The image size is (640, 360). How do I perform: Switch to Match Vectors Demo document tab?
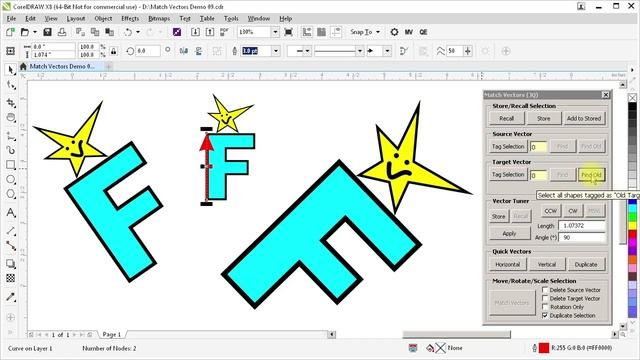point(62,66)
